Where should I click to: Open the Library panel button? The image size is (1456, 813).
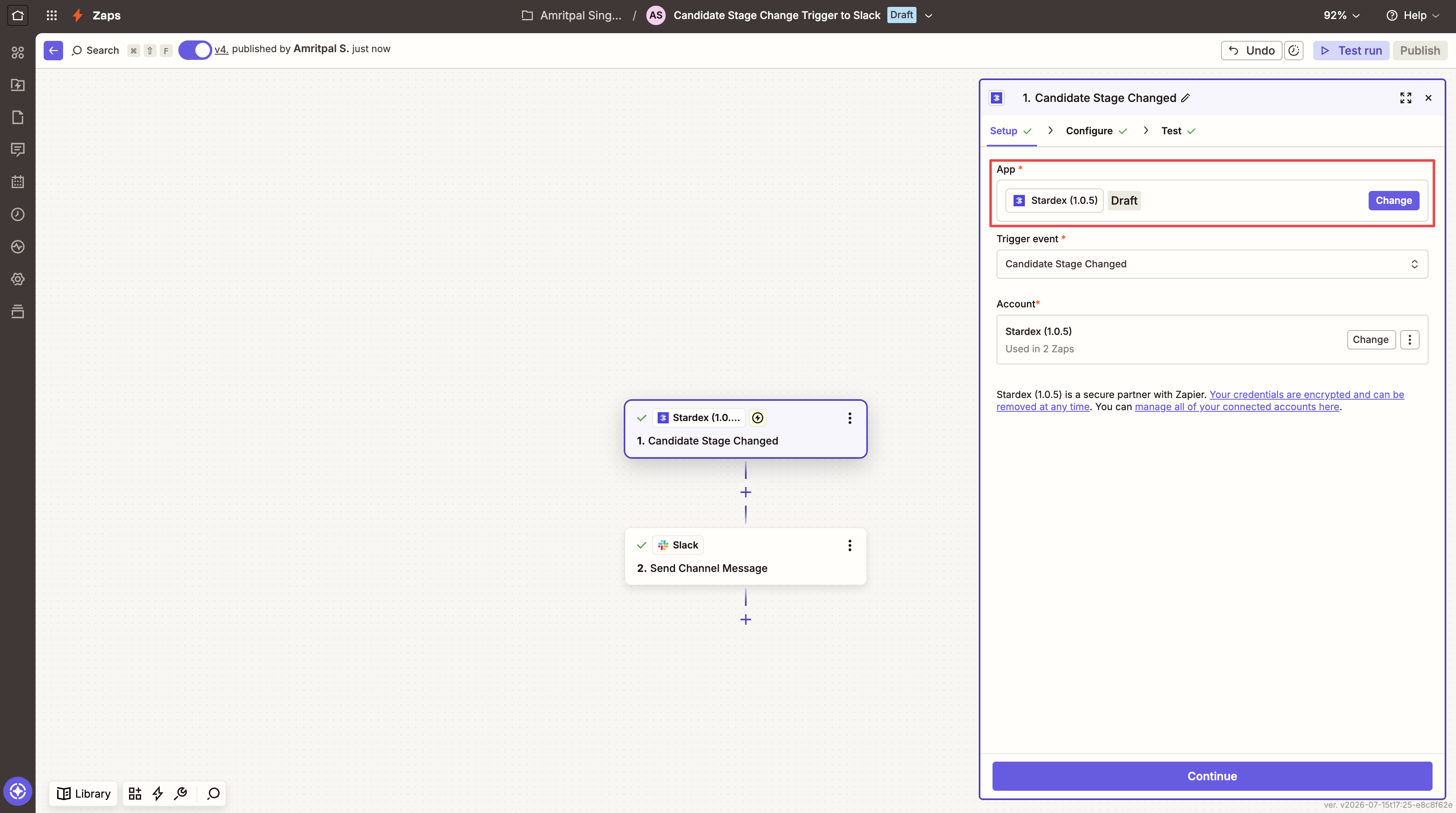[x=84, y=794]
